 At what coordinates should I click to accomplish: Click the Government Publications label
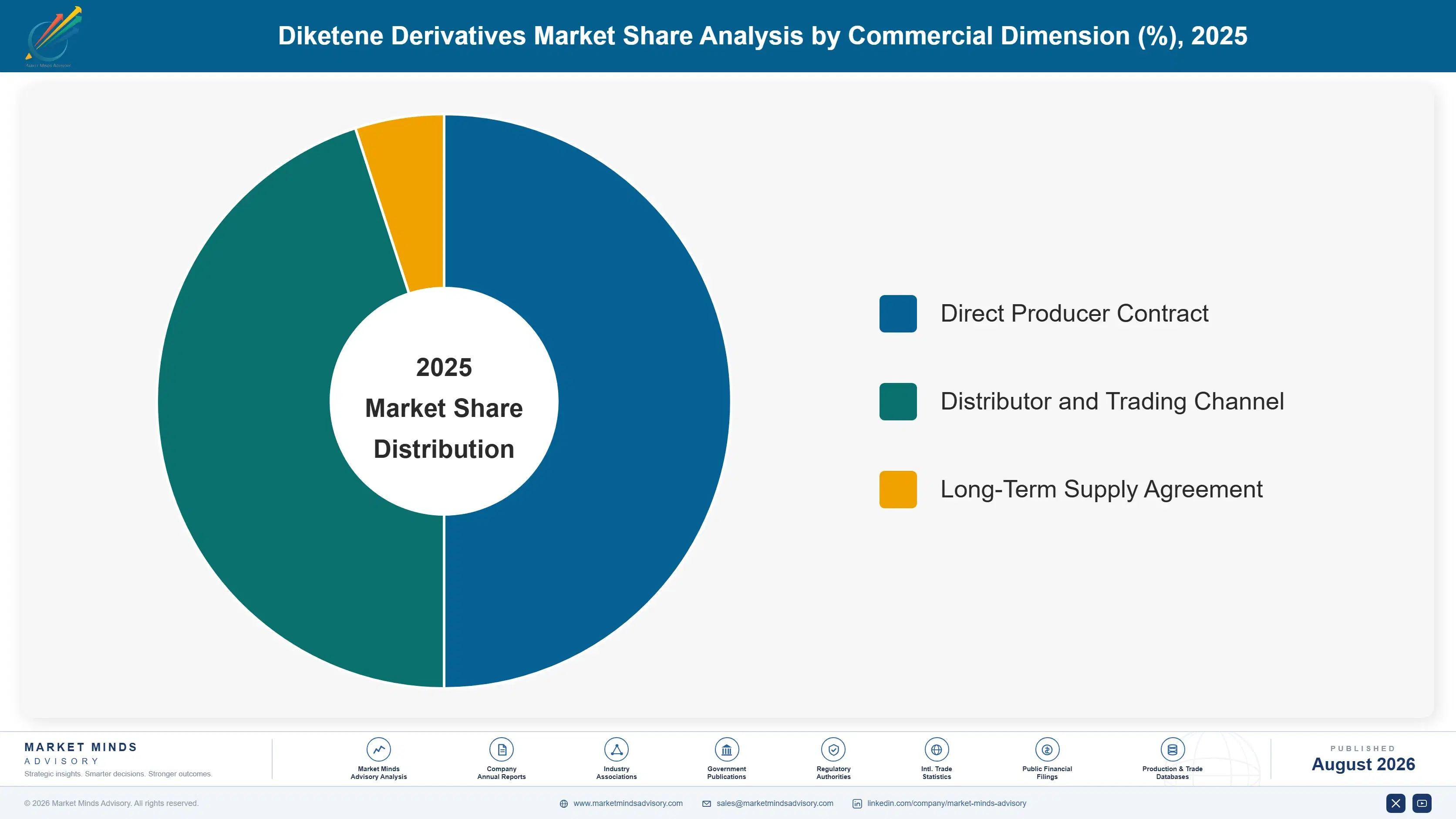pyautogui.click(x=726, y=773)
